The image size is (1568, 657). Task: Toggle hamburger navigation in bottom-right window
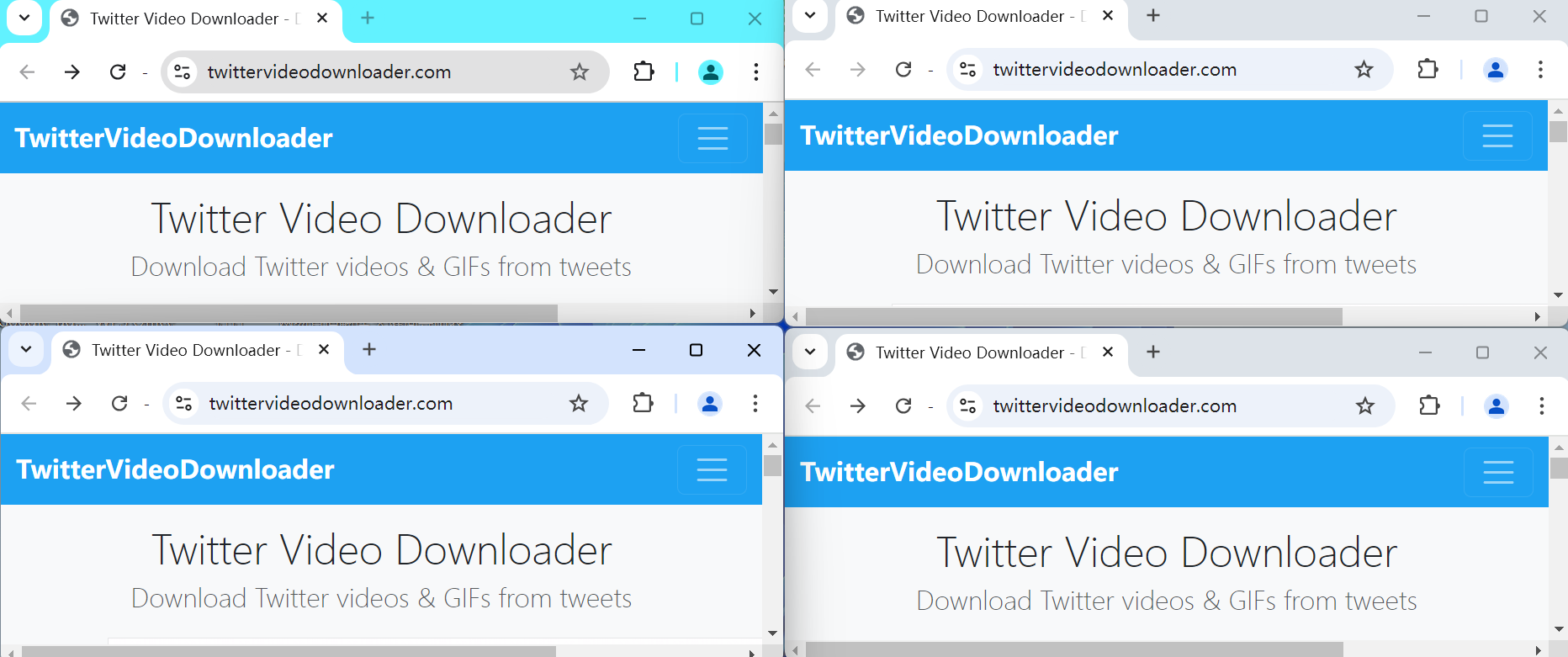click(1498, 472)
